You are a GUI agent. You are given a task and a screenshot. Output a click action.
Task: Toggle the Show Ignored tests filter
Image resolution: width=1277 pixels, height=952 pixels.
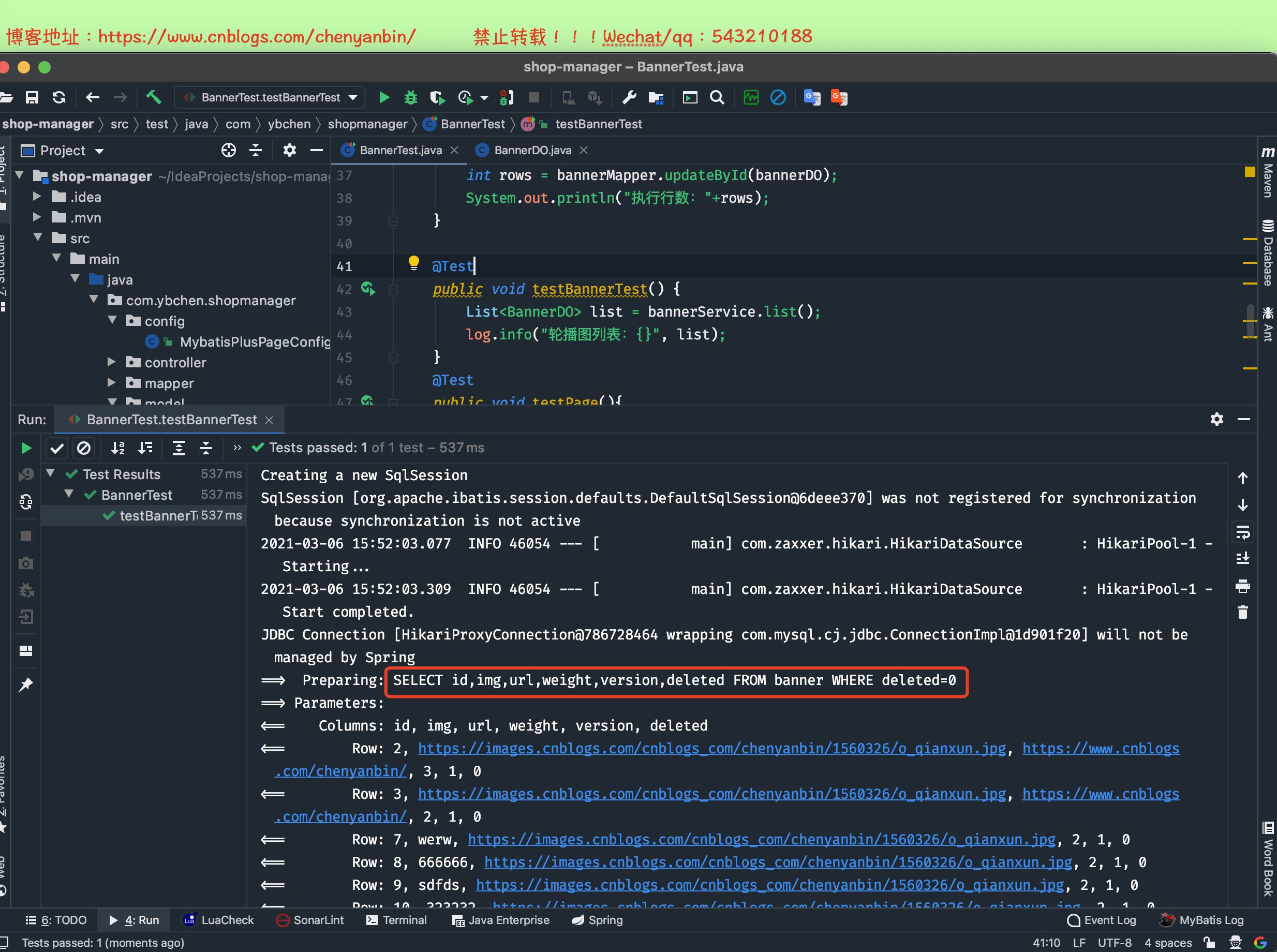click(84, 448)
